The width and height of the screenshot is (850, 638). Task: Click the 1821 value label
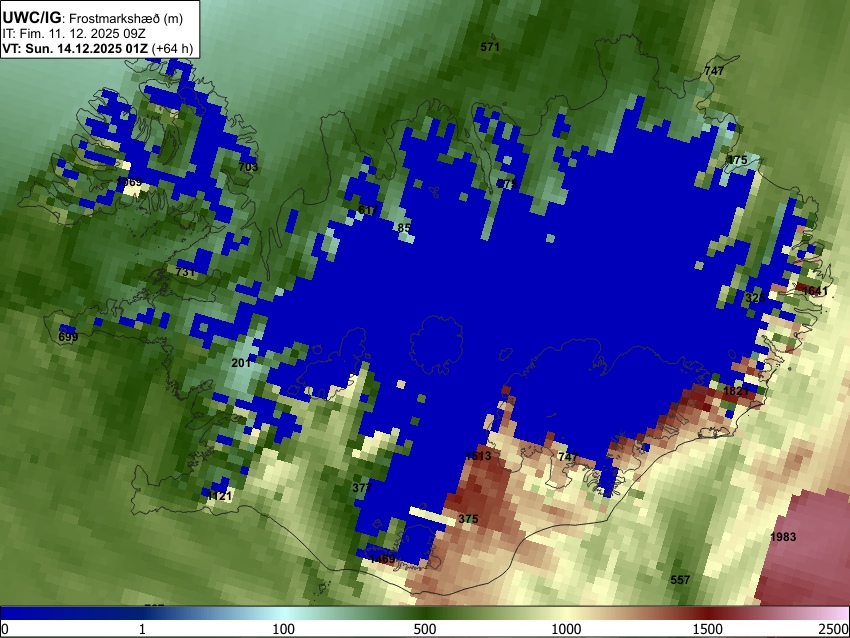point(736,391)
